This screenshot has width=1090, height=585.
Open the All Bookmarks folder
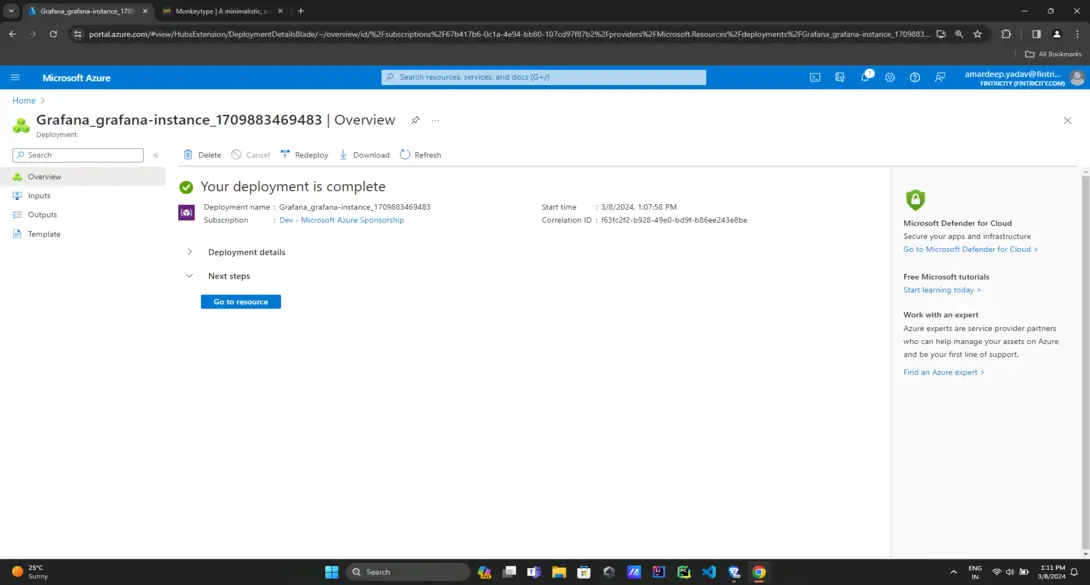[1054, 54]
